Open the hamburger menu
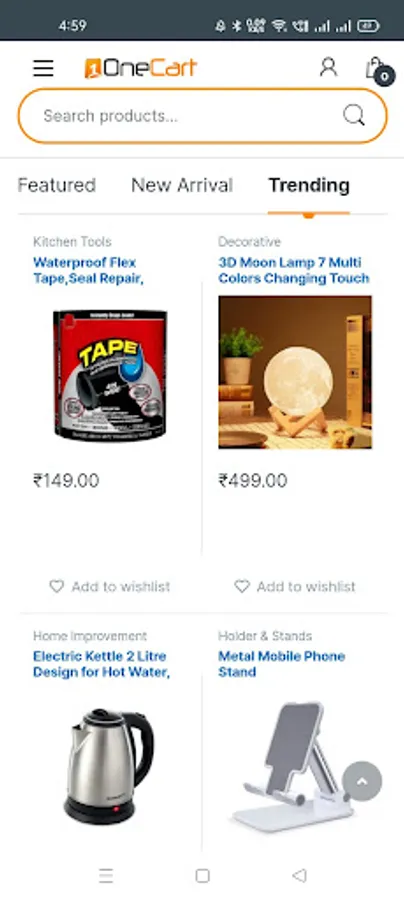The height and width of the screenshot is (900, 404). point(43,68)
